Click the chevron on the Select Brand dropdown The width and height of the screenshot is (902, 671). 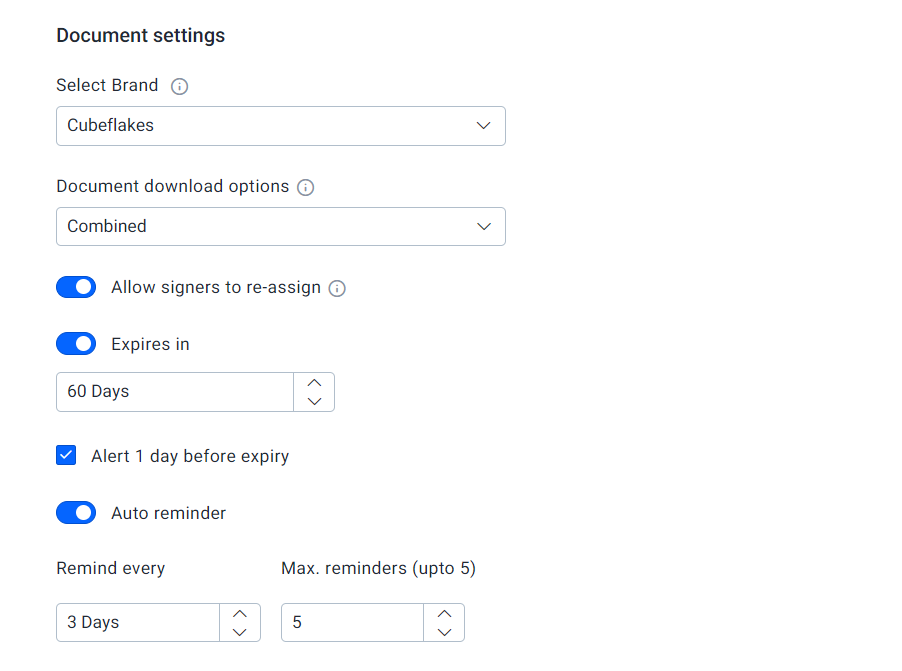pyautogui.click(x=484, y=126)
